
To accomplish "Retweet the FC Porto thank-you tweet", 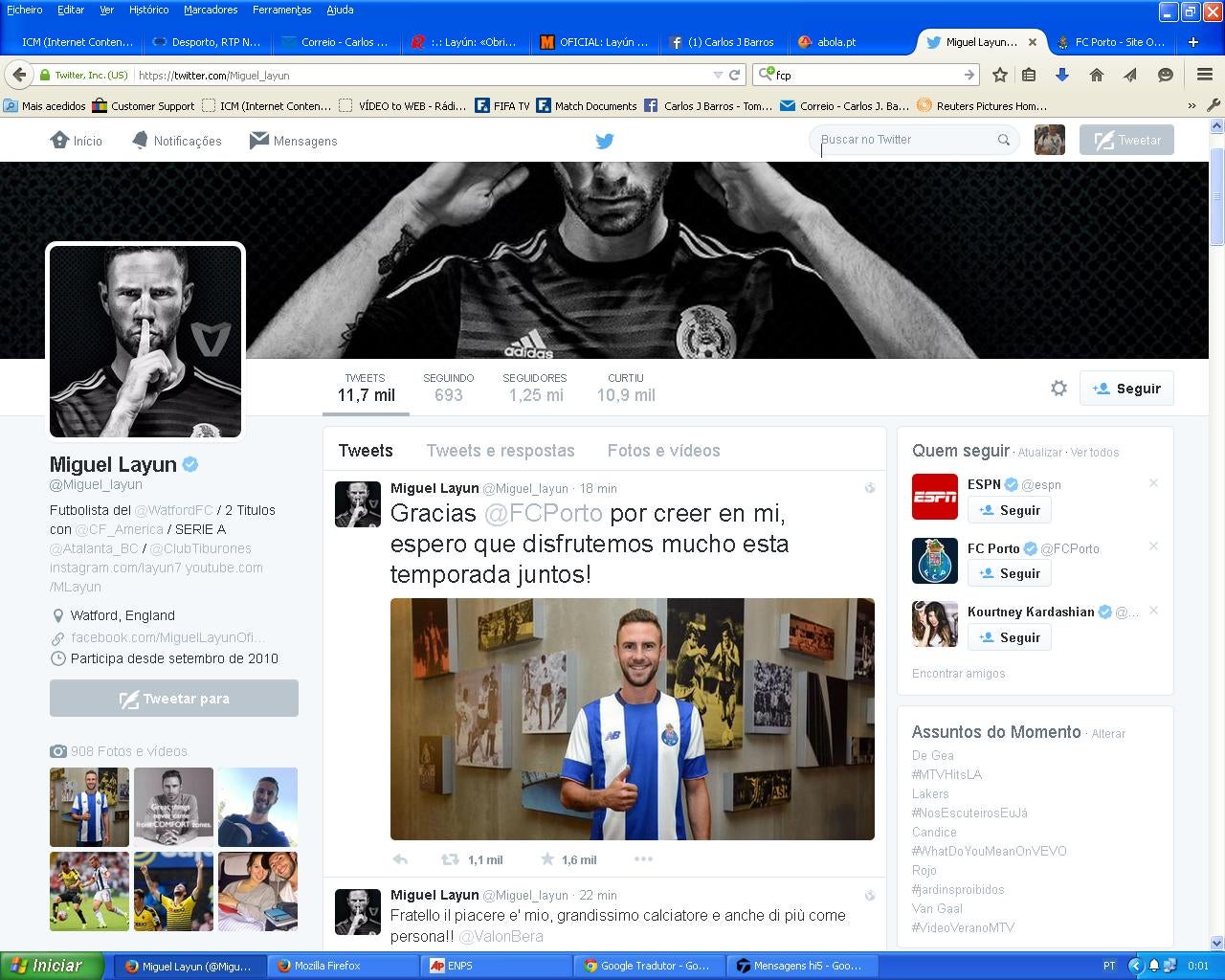I will click(x=450, y=859).
